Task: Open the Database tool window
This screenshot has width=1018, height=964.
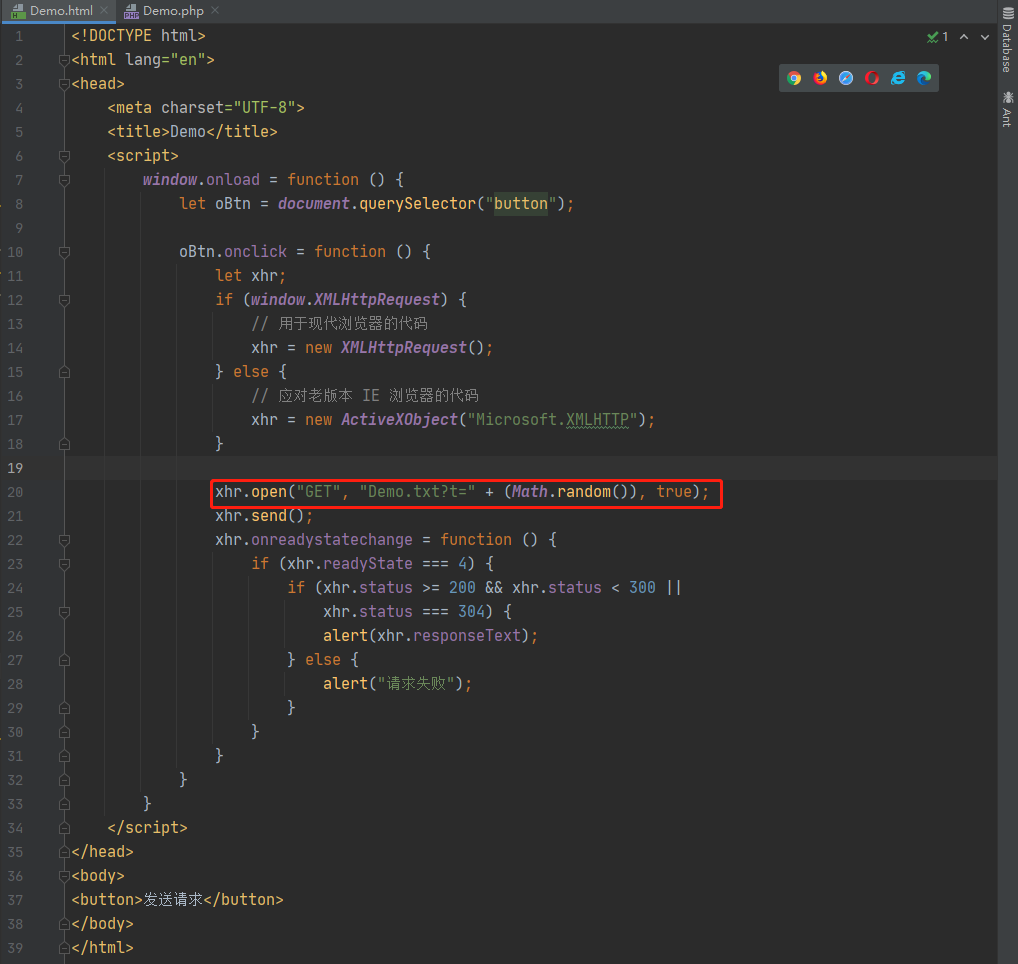Action: (x=1007, y=40)
